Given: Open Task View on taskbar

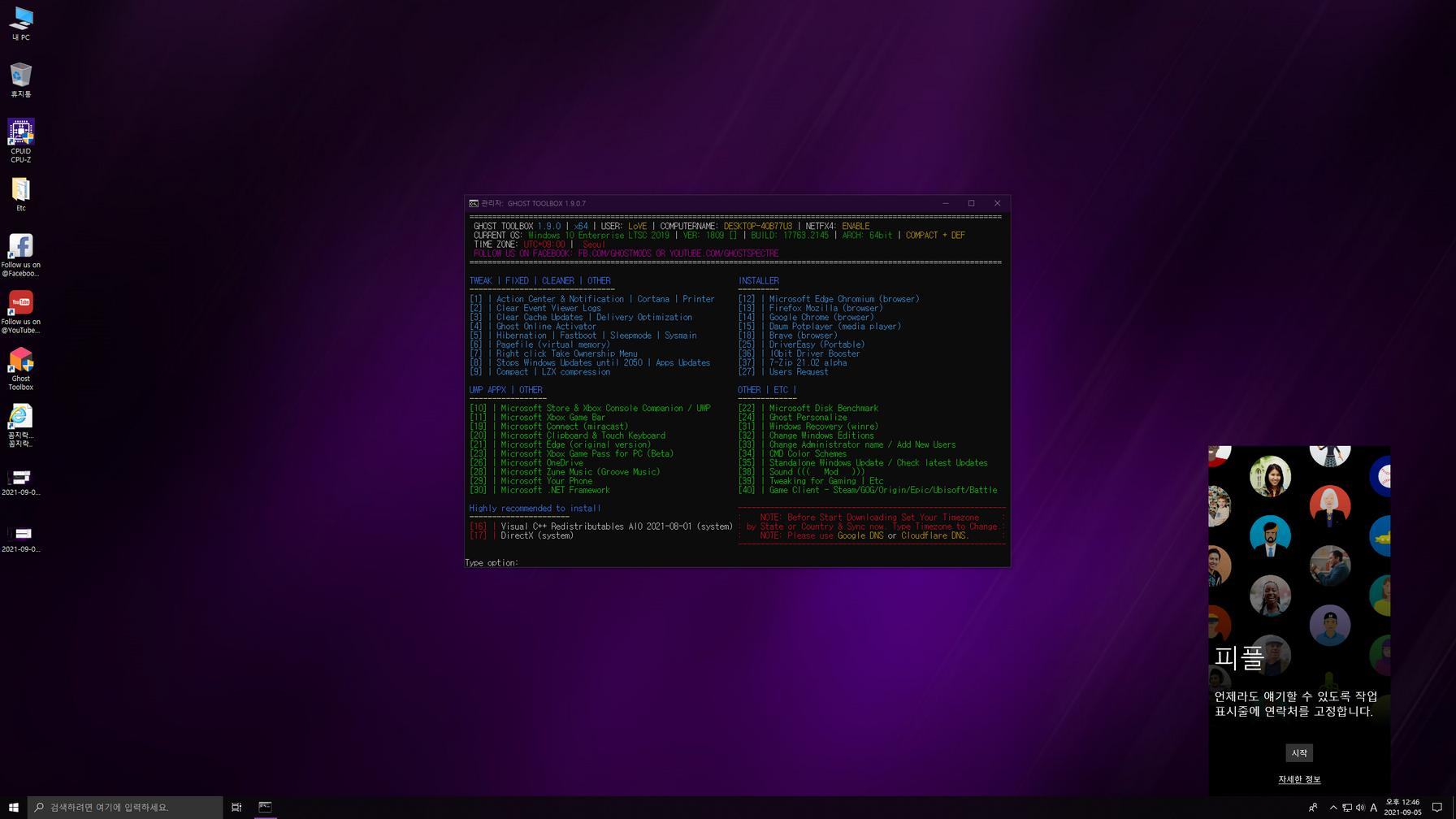Looking at the screenshot, I should pos(236,807).
